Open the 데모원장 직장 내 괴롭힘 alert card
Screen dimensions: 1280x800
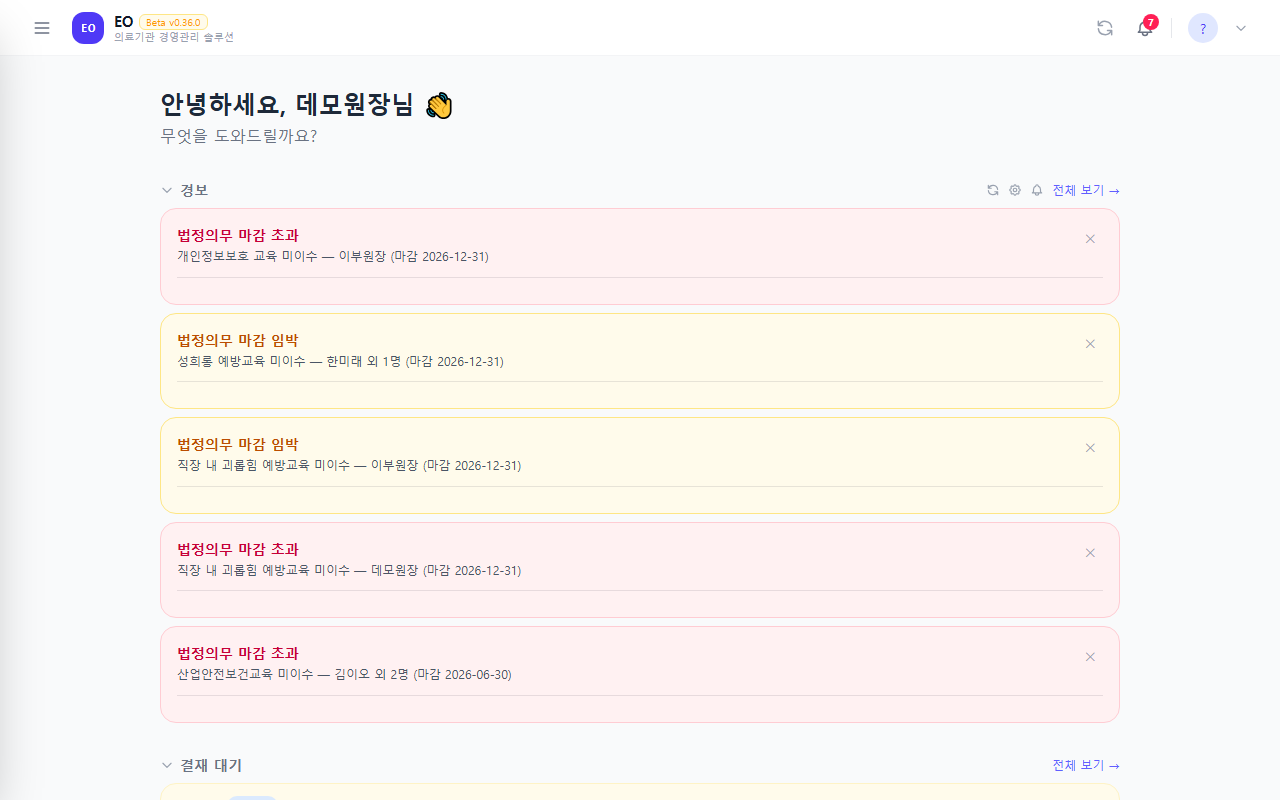(640, 570)
